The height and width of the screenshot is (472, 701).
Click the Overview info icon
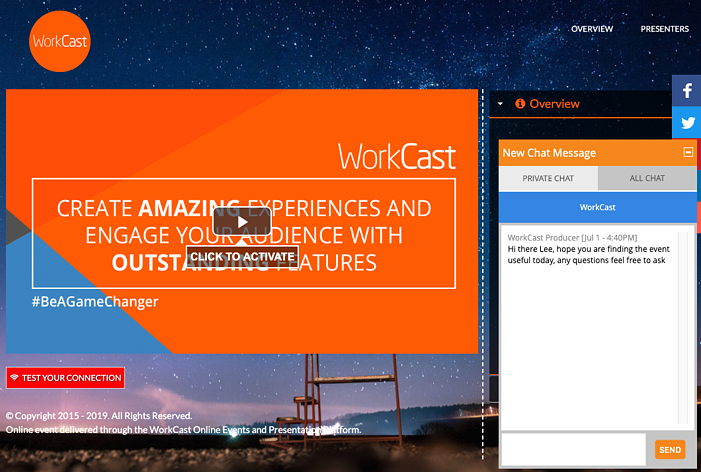[x=520, y=104]
